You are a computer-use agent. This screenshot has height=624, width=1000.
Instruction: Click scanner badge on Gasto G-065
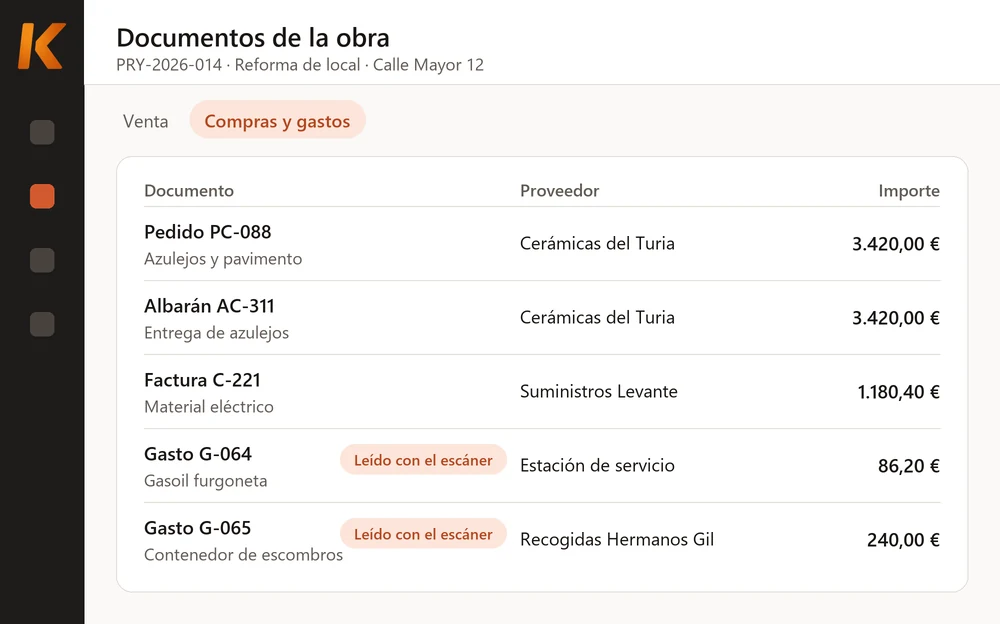(423, 534)
